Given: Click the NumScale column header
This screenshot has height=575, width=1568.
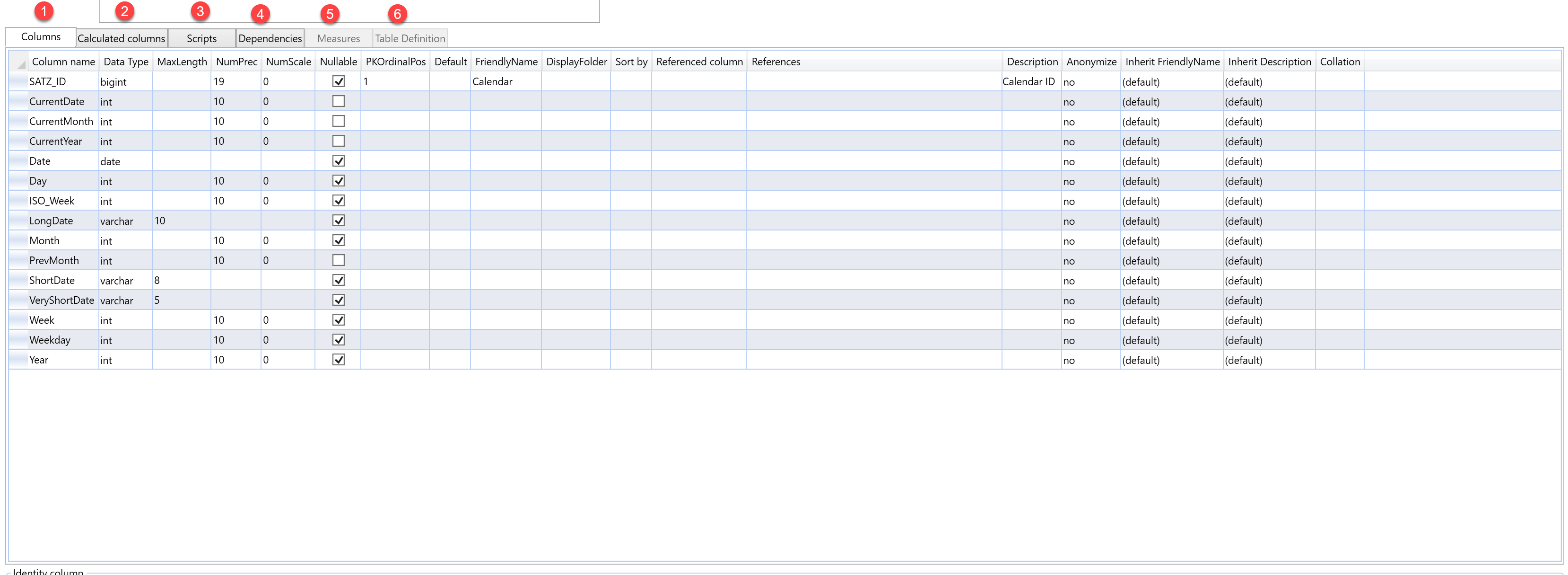Looking at the screenshot, I should click(288, 62).
